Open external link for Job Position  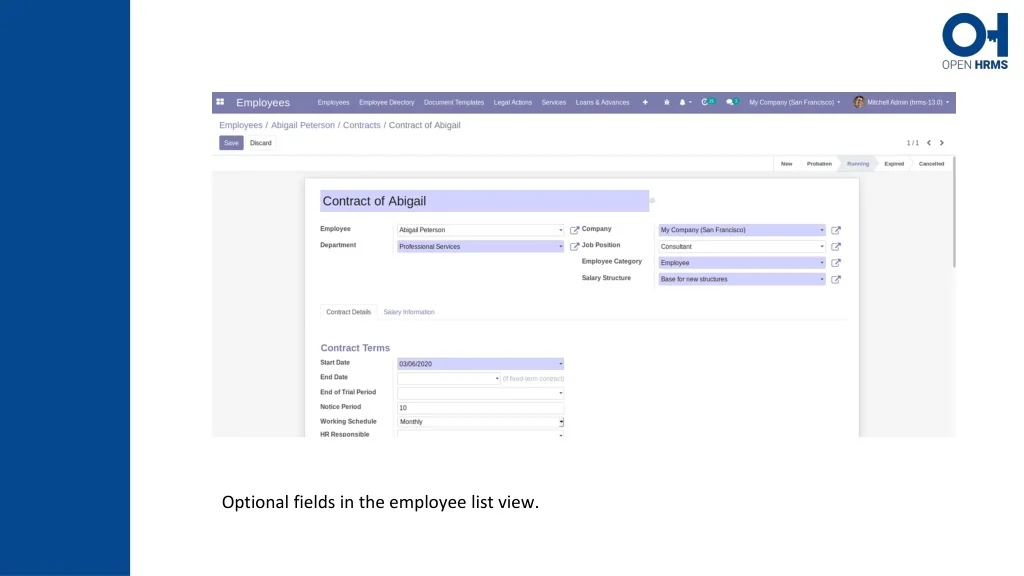click(x=836, y=246)
